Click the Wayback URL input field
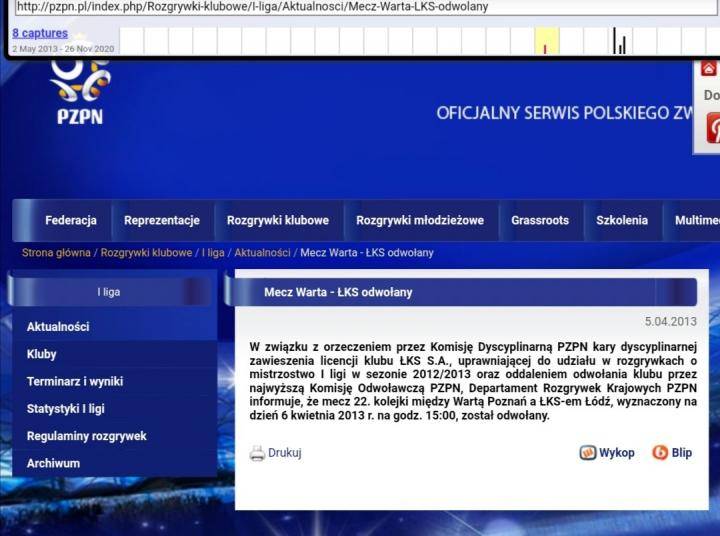 (x=366, y=6)
